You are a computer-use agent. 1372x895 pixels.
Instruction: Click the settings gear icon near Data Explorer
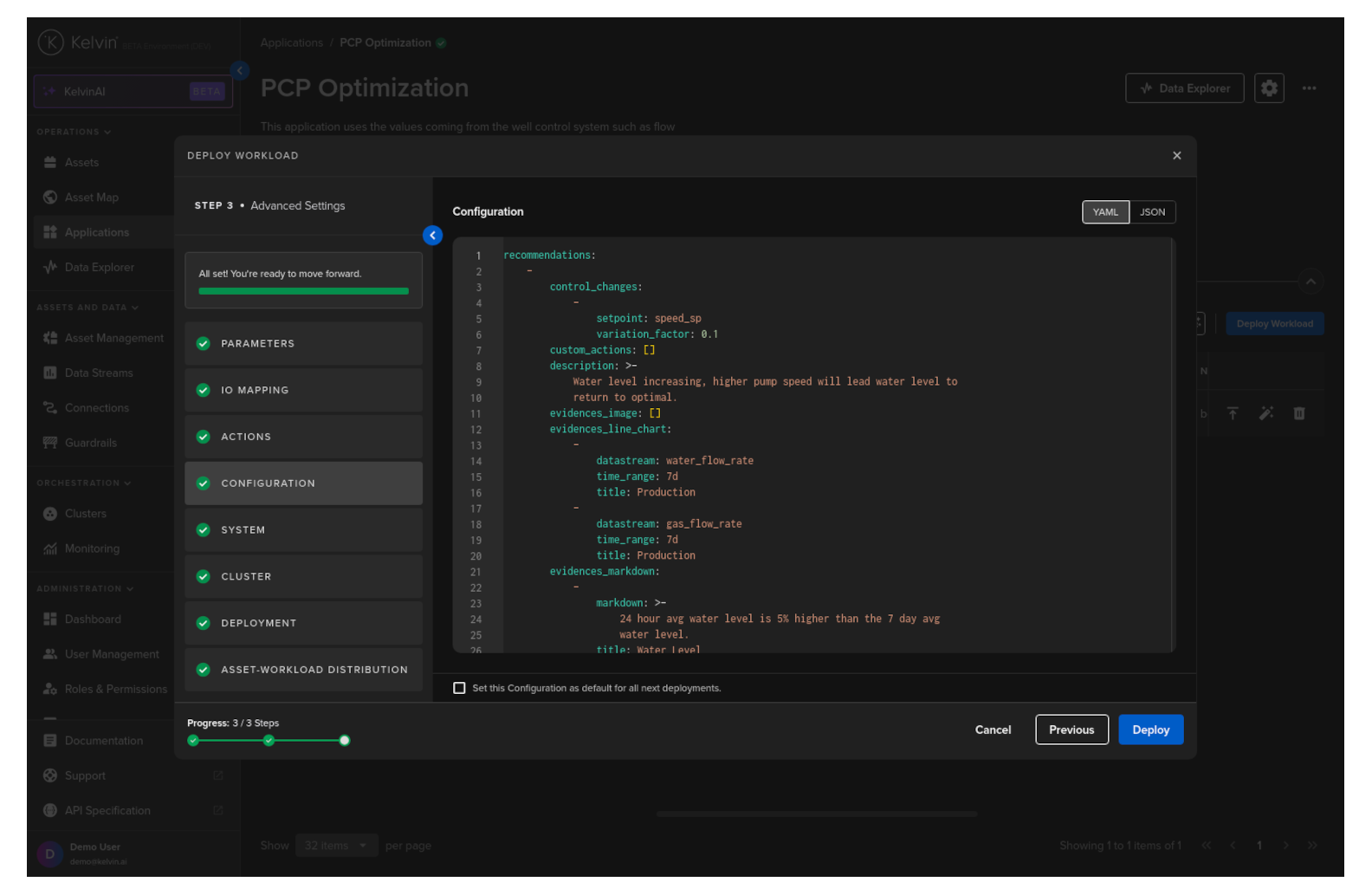[x=1269, y=88]
